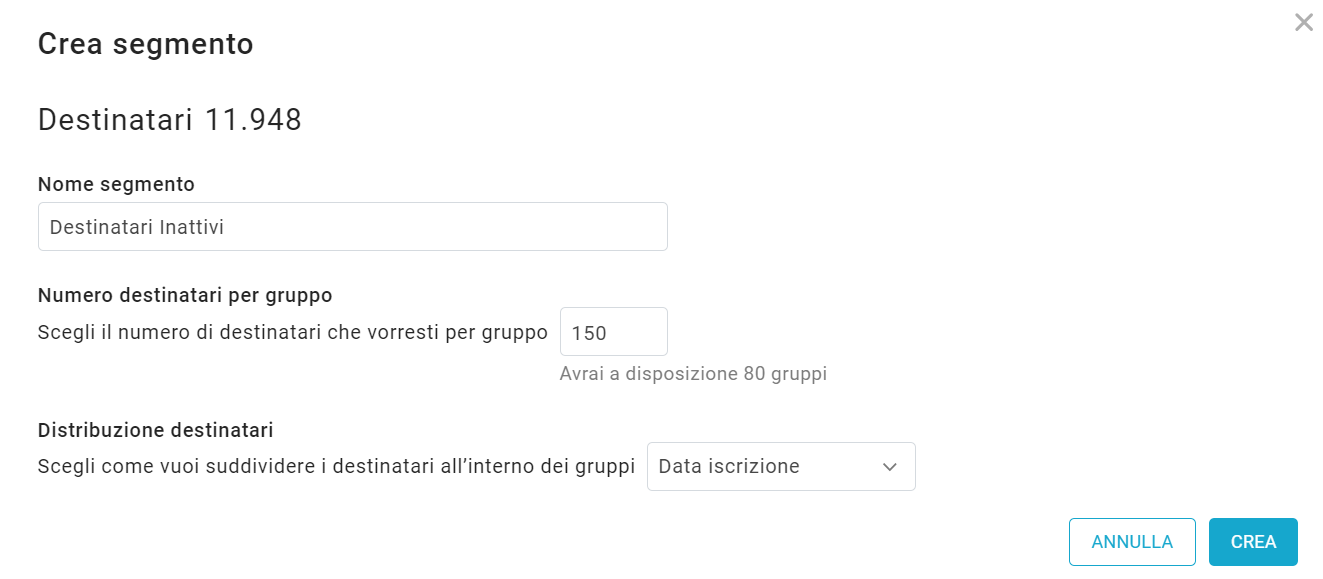1323x579 pixels.
Task: Click the chevron on the Data iscrizione combo box
Action: point(893,466)
